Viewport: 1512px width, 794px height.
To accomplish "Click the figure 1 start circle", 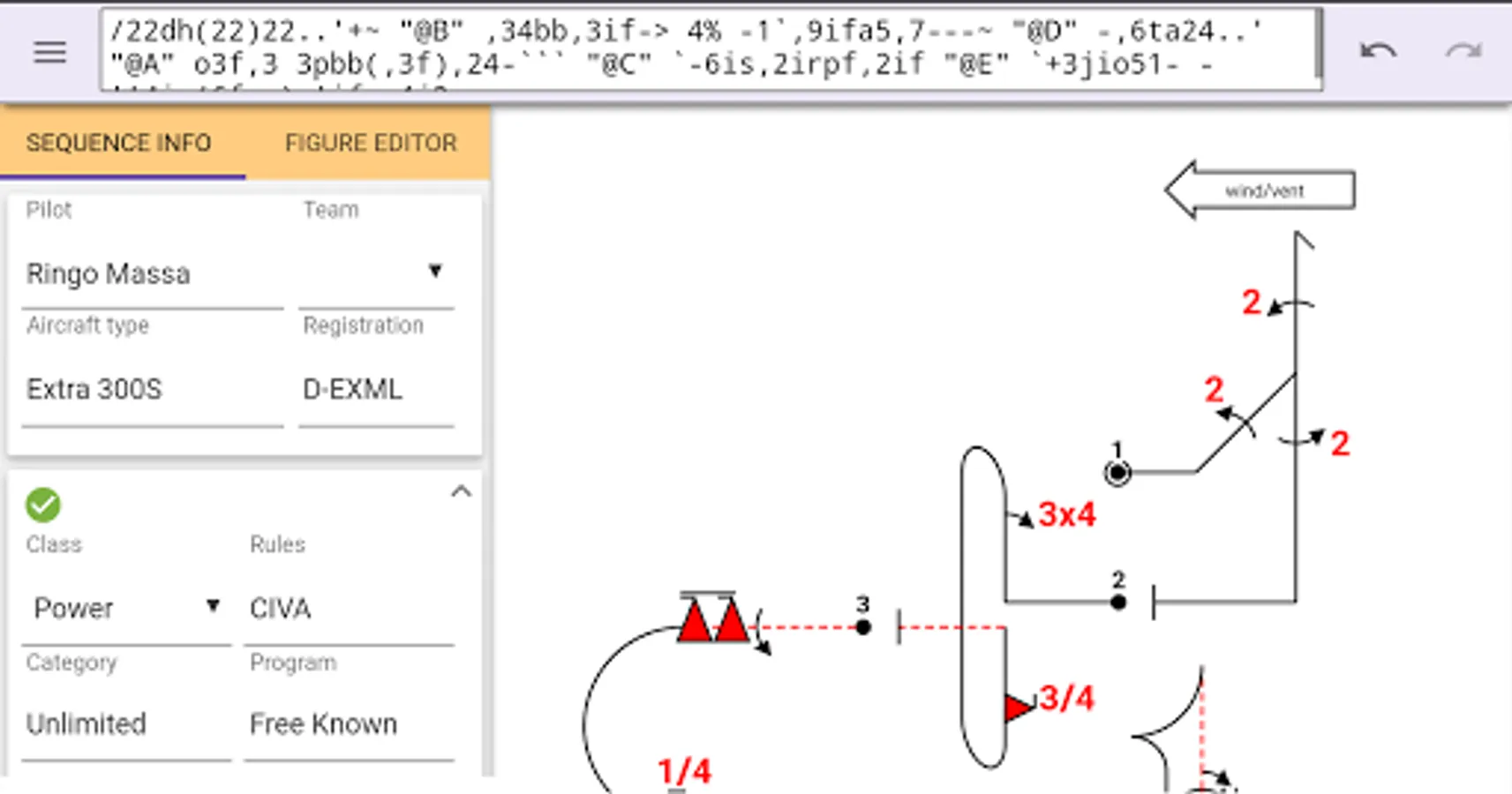I will [x=1117, y=473].
